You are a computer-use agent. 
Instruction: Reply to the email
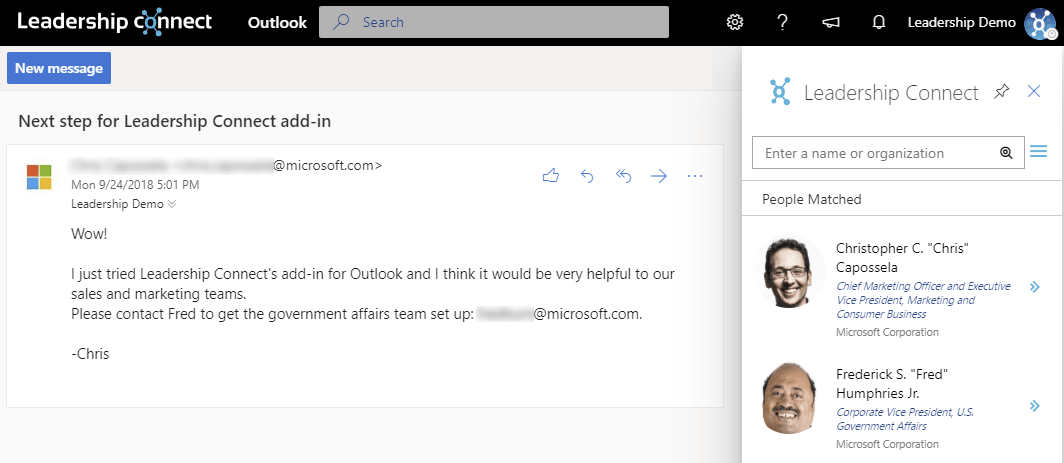point(588,177)
